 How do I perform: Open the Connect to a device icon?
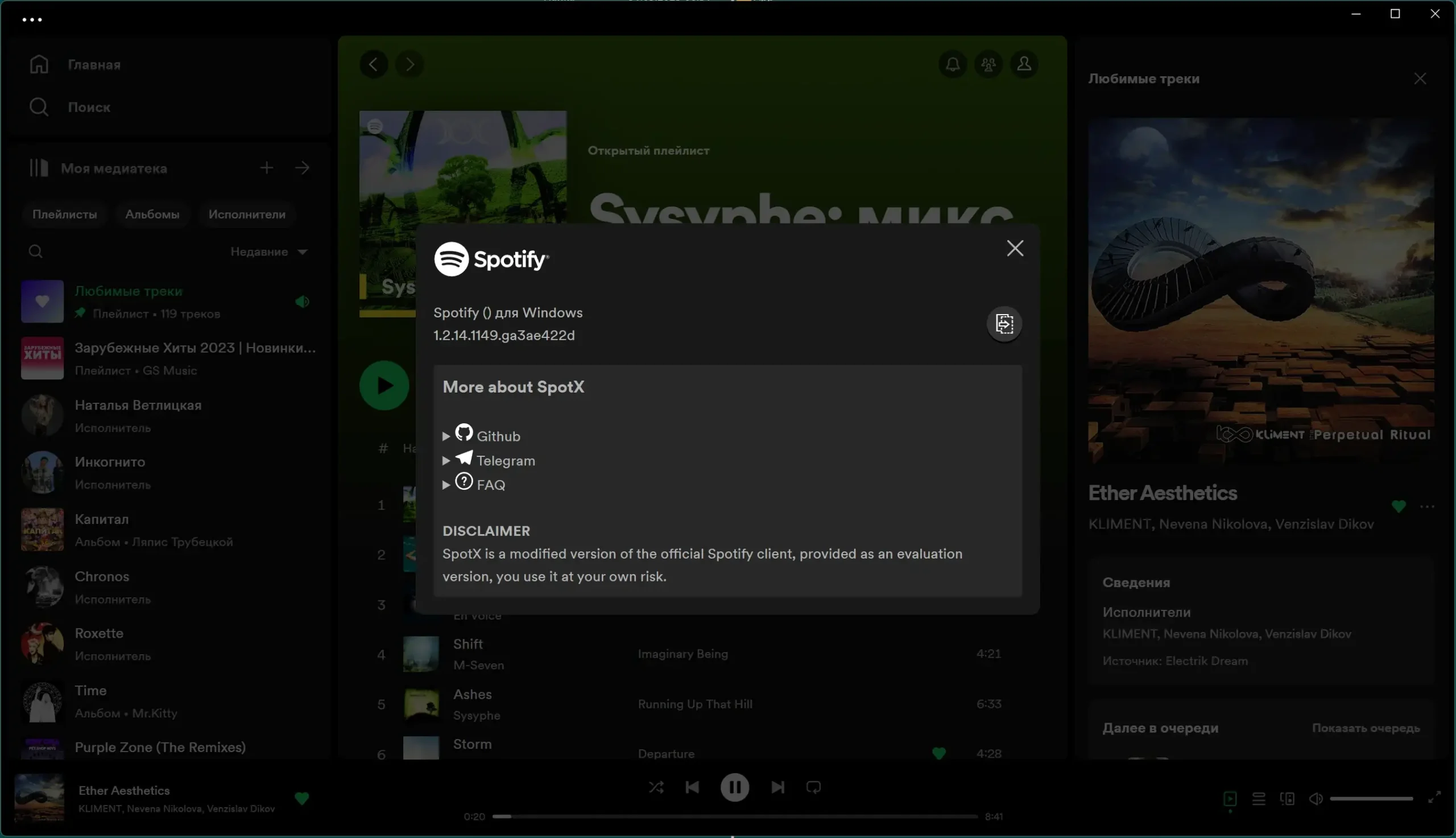[1287, 798]
